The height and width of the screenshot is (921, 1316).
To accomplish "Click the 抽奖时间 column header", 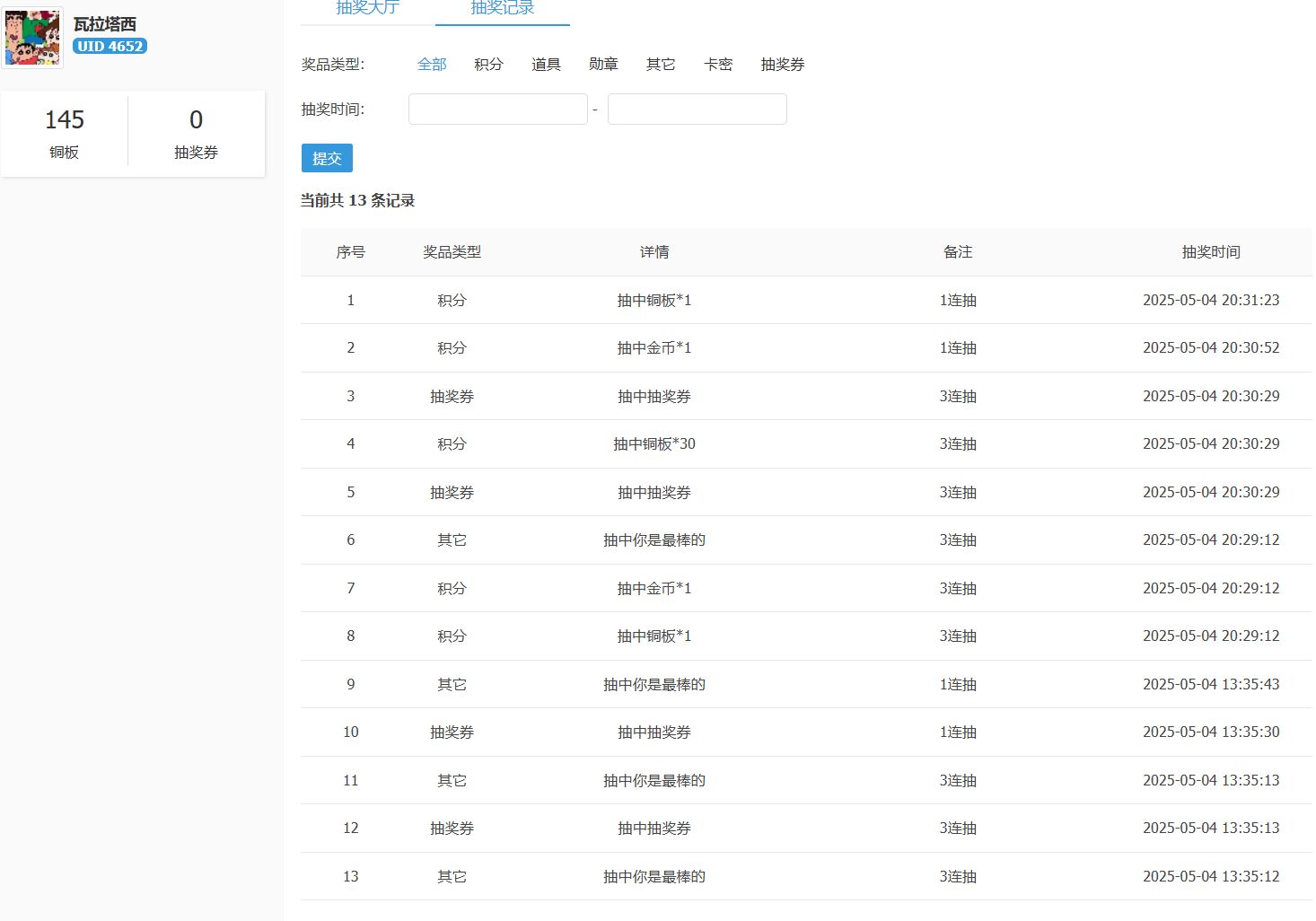I will coord(1211,252).
